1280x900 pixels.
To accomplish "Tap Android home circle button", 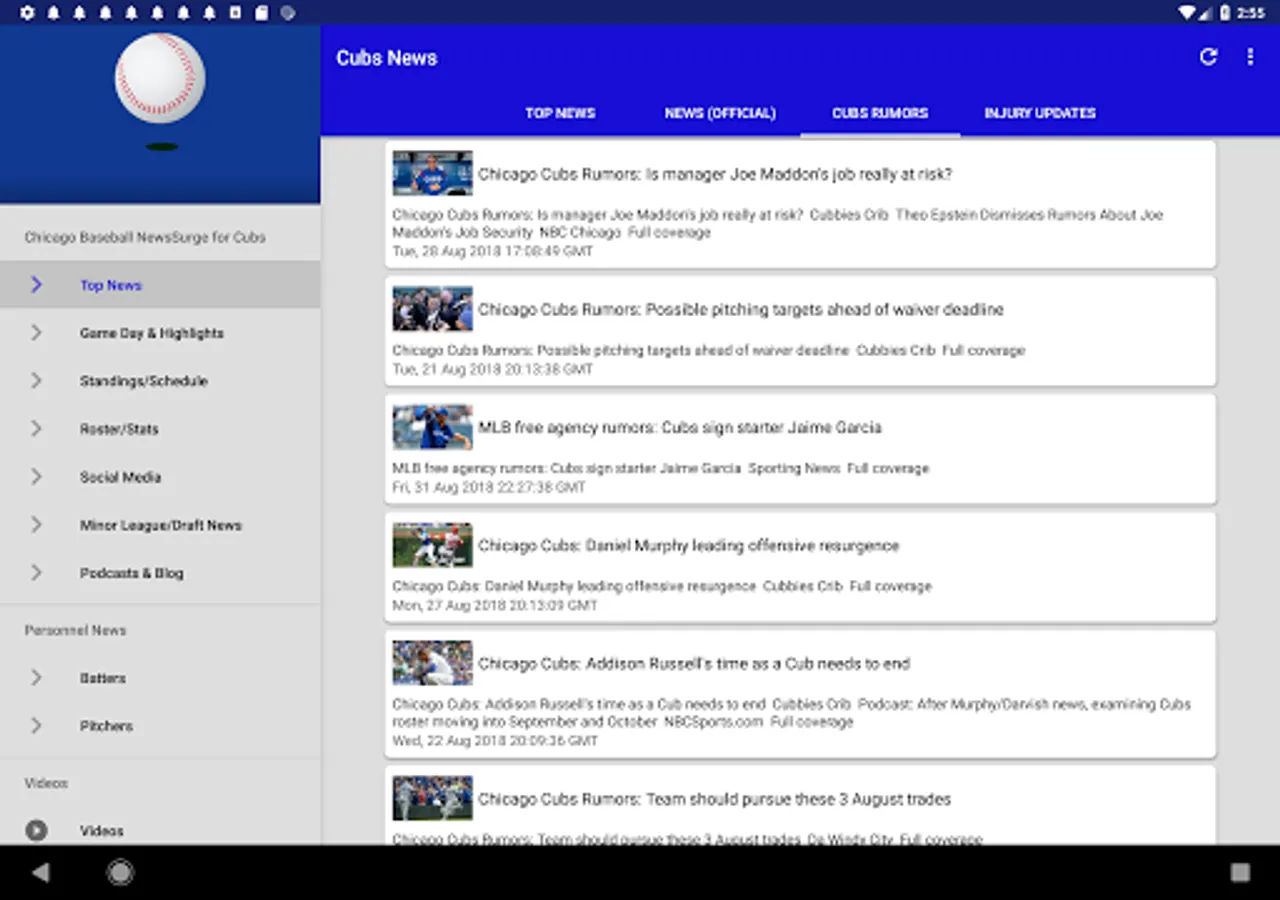I will point(121,873).
